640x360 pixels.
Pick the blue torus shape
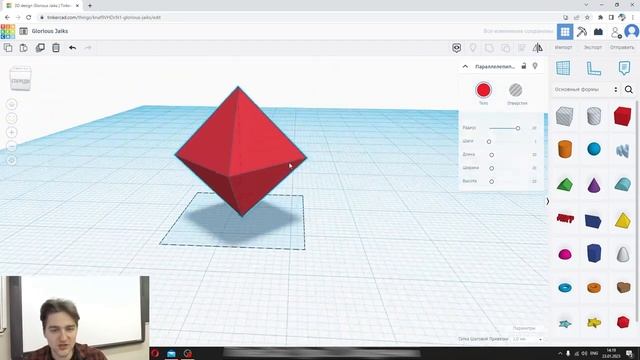pos(565,288)
